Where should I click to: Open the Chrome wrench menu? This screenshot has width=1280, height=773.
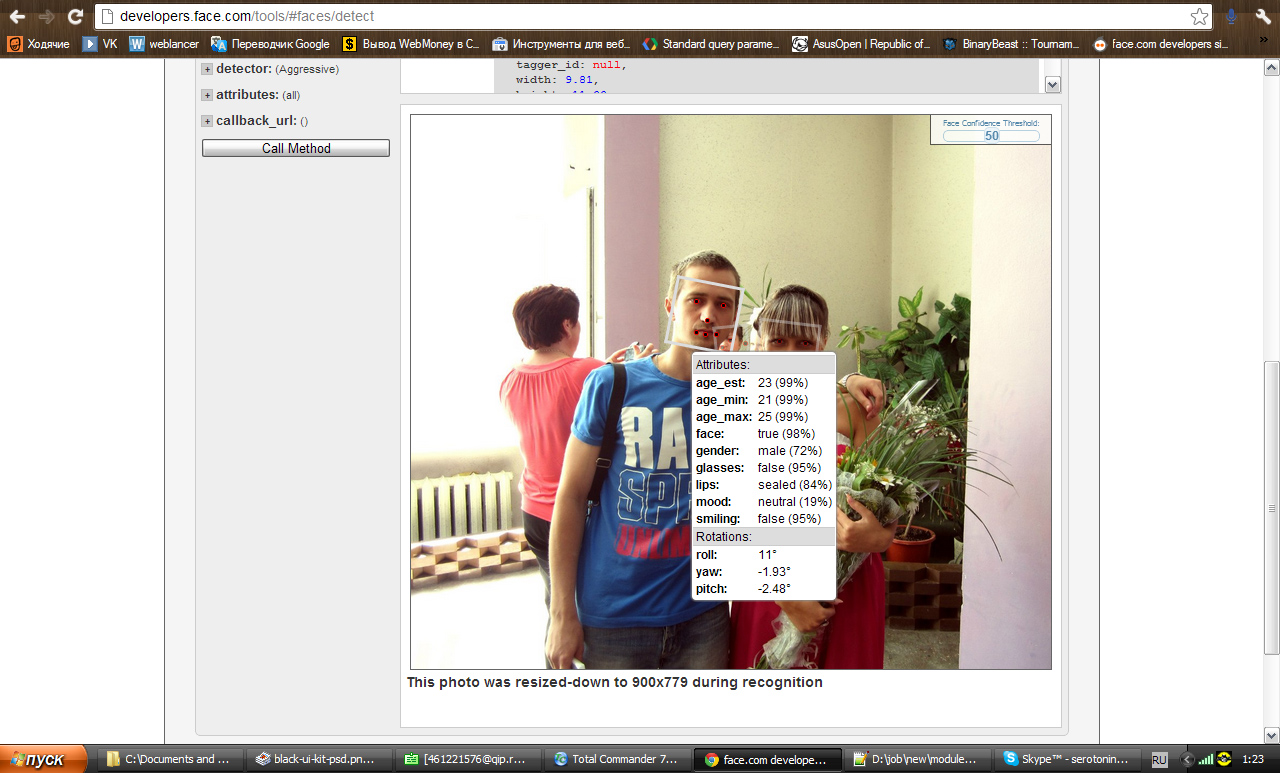click(x=1263, y=16)
